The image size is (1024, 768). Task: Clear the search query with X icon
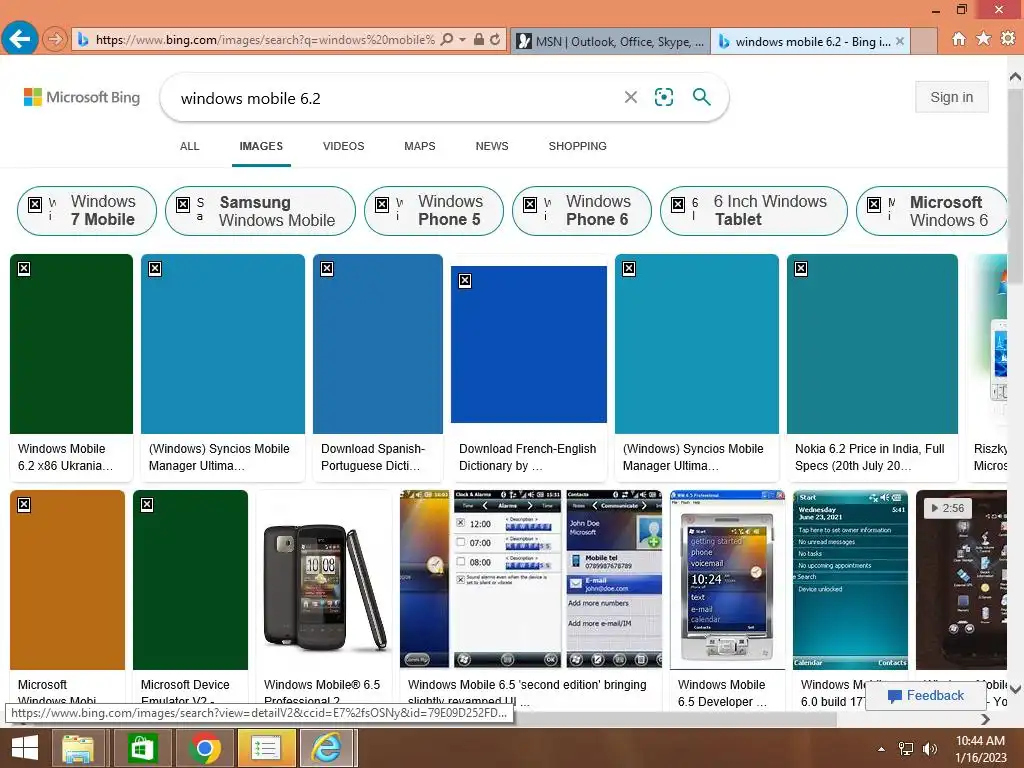pos(631,97)
